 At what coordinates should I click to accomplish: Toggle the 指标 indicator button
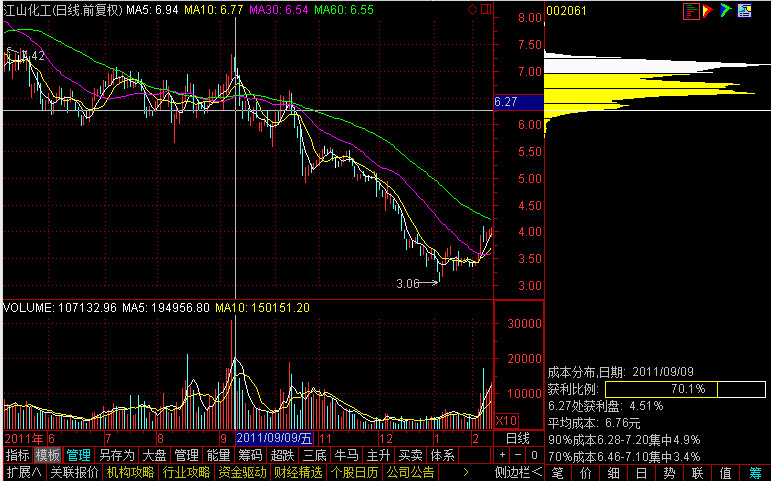[17, 455]
